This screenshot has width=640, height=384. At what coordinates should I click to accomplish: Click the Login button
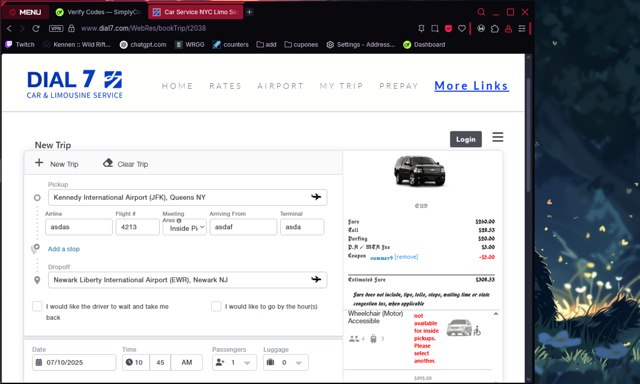coord(466,139)
